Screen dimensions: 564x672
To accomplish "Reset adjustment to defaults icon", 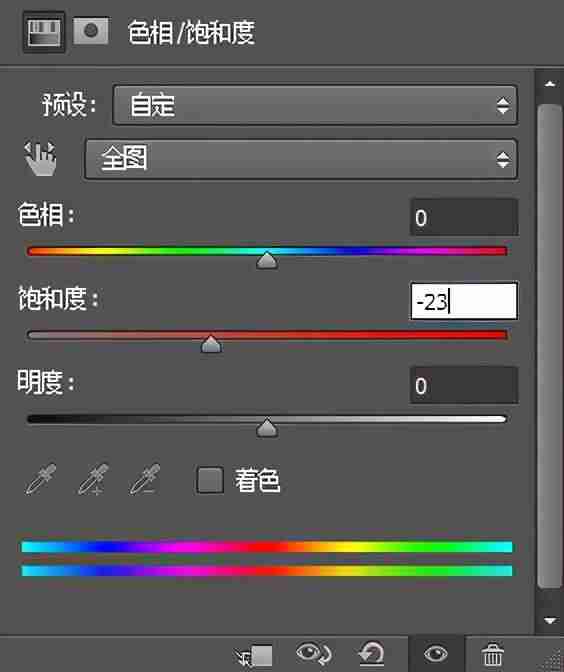I will pos(372,654).
